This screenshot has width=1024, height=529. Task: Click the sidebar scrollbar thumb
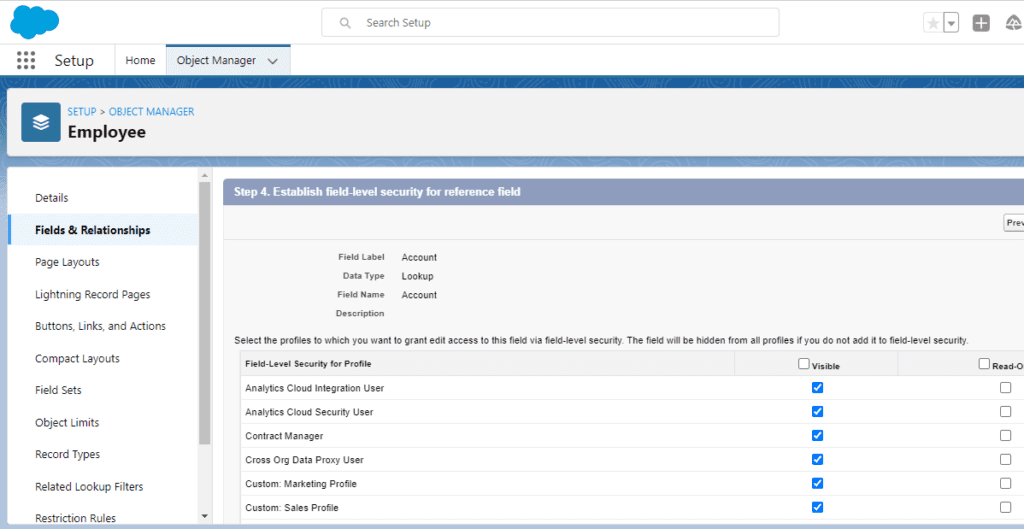(204, 313)
